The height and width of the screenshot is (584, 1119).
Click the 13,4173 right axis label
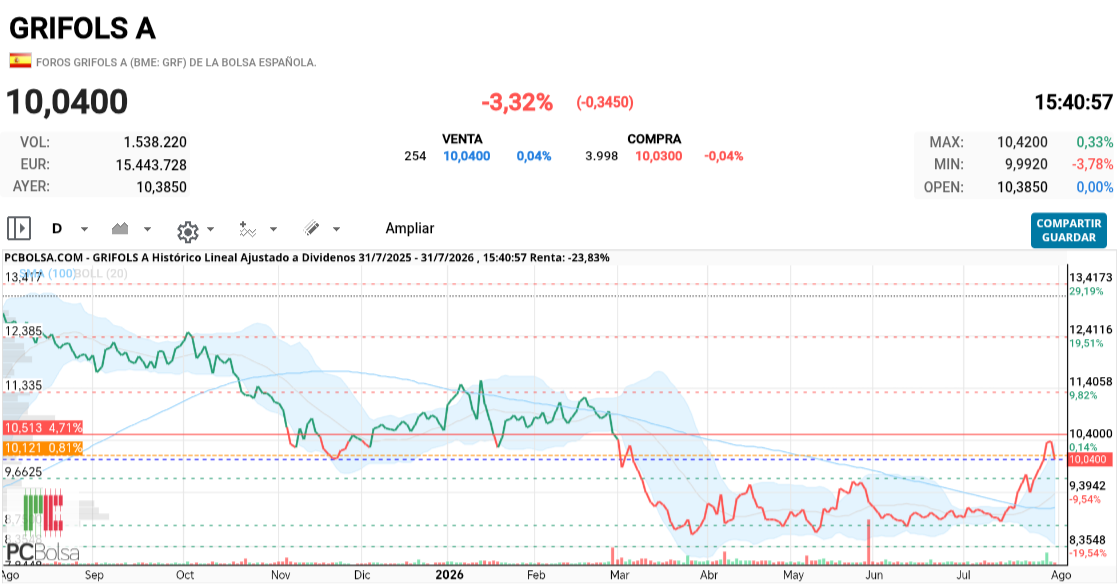click(x=1090, y=278)
